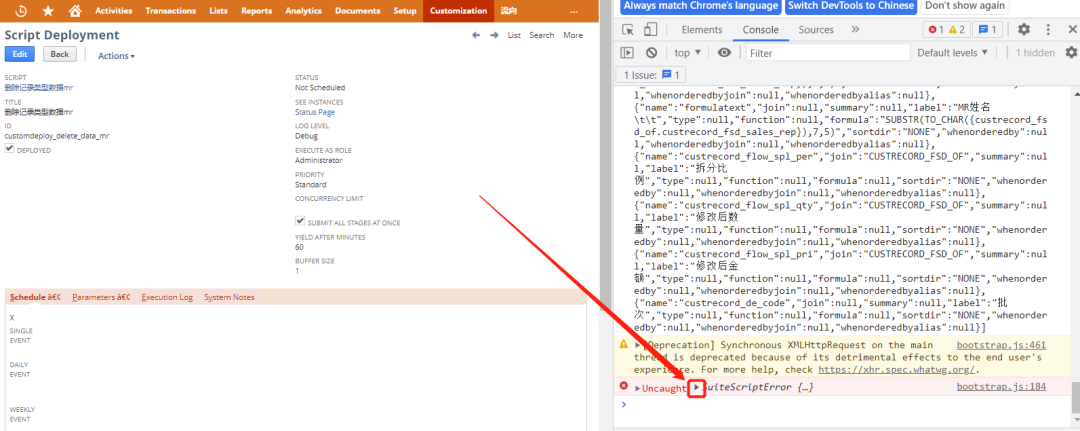Click Always match Chrome's language button
The width and height of the screenshot is (1080, 431).
[700, 6]
